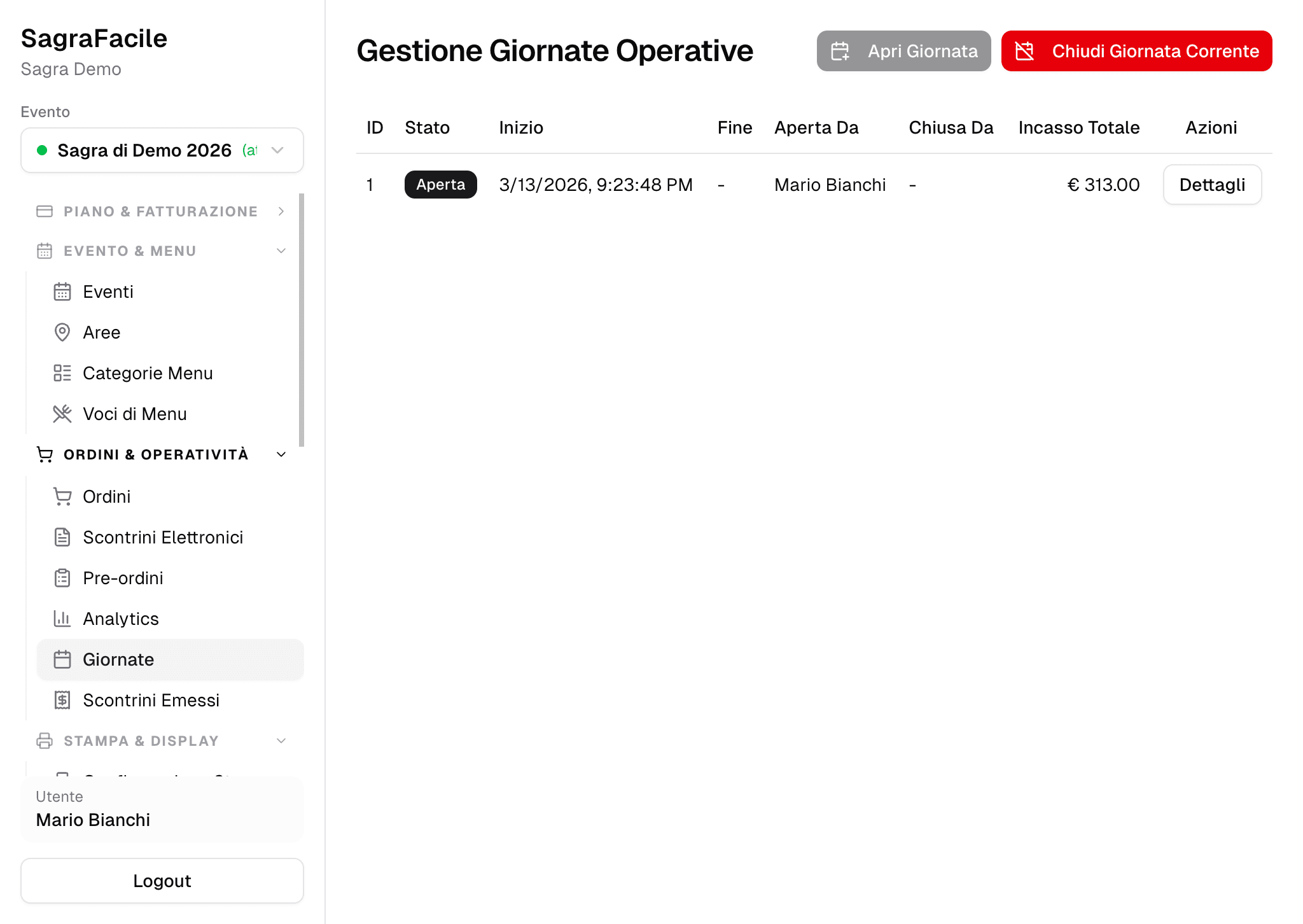
Task: Collapse Ordini & Operatività chevron
Action: click(x=281, y=454)
